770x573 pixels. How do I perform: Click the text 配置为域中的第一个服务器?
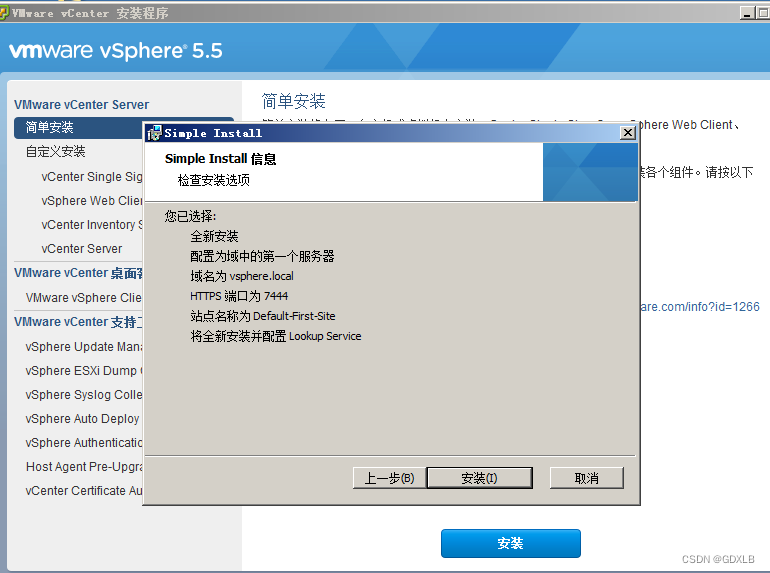tap(262, 256)
